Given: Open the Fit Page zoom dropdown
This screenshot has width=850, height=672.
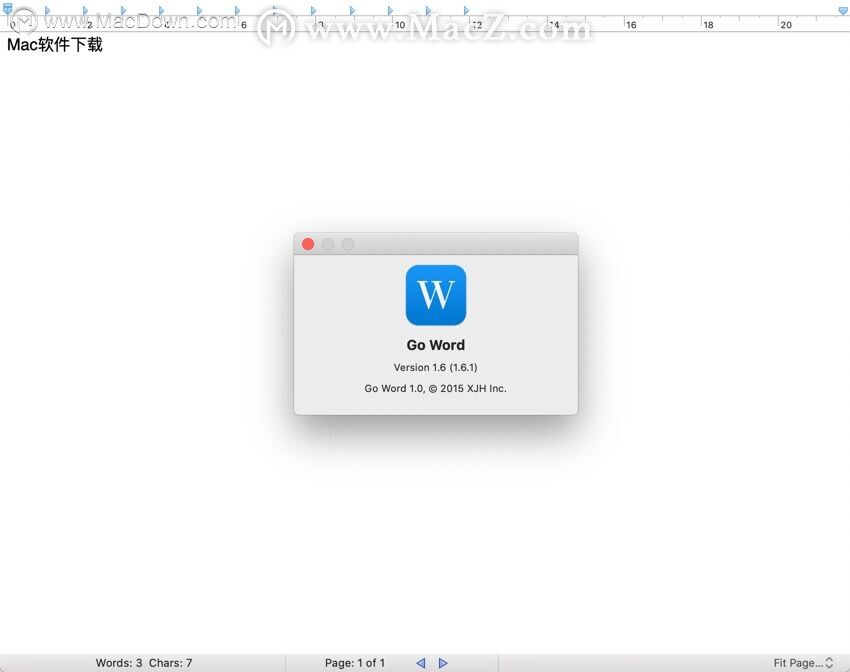Looking at the screenshot, I should 803,663.
